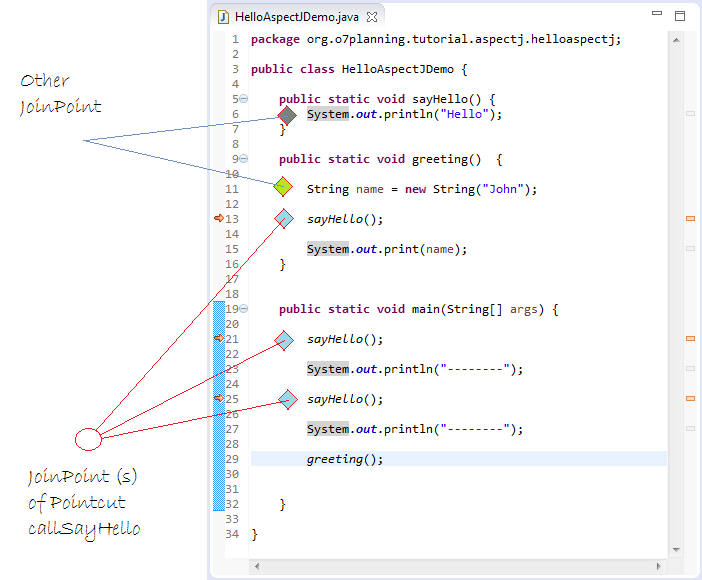The height and width of the screenshot is (580, 702).
Task: Click the orange overview ruler marker level with line 13
Action: (690, 219)
